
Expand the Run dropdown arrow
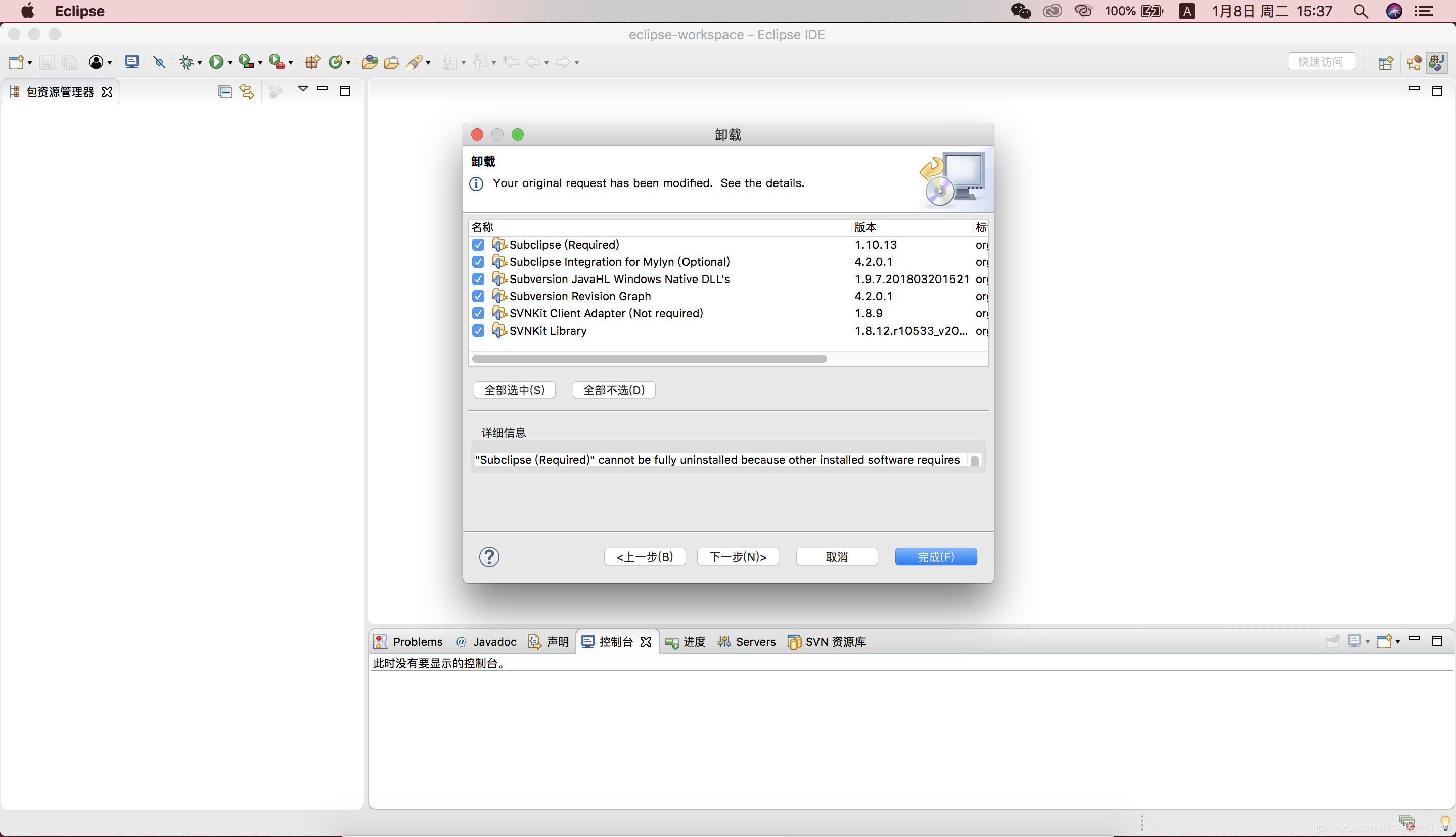click(x=230, y=63)
